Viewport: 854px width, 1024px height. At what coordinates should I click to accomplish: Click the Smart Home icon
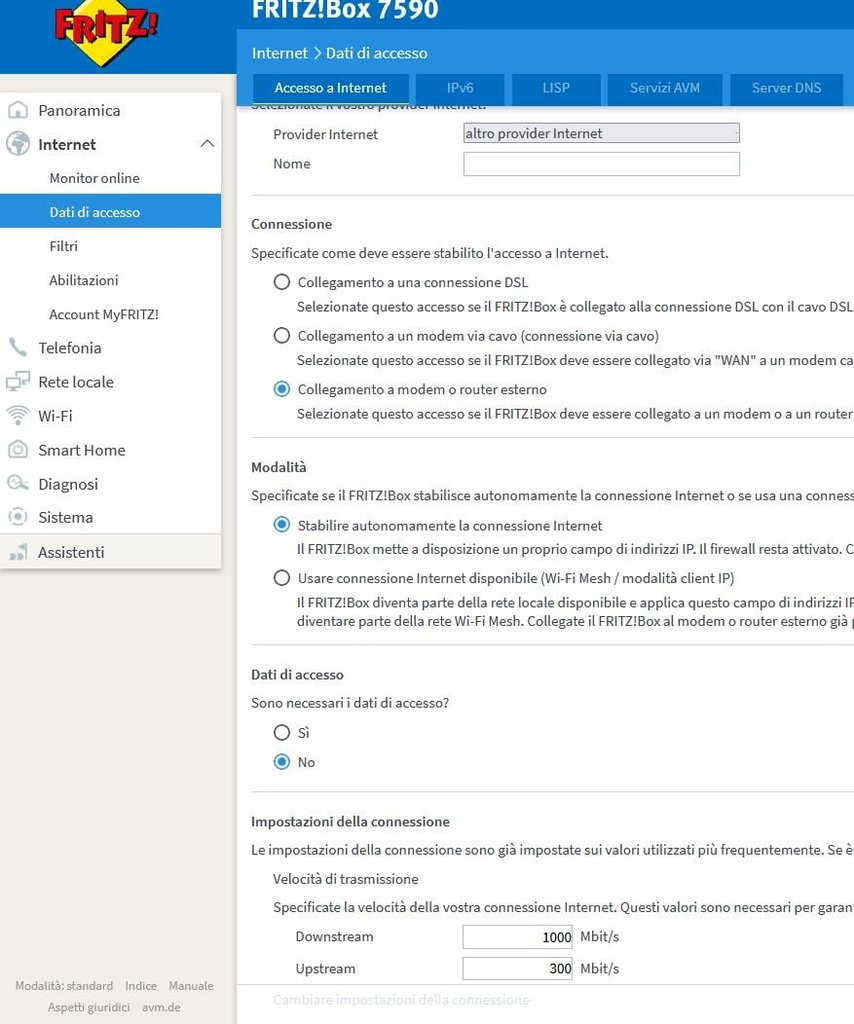18,449
